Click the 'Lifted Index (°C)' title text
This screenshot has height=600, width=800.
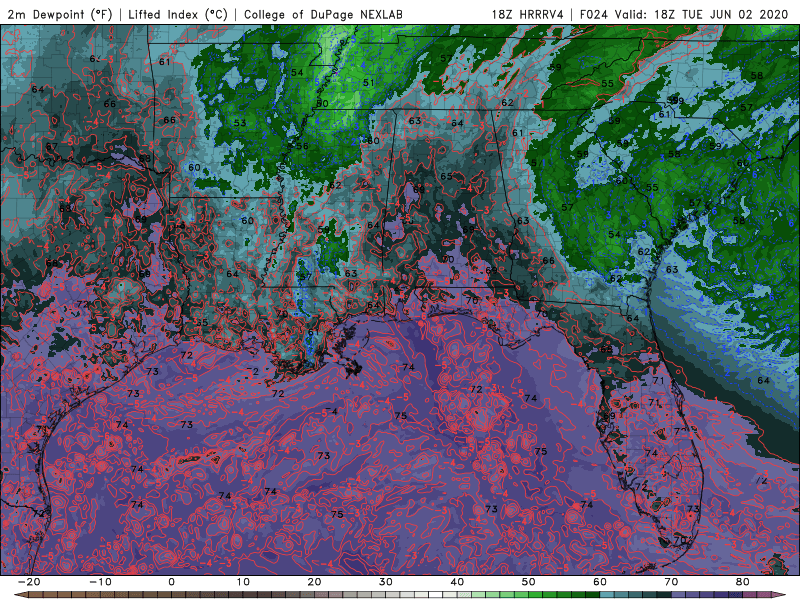point(178,15)
